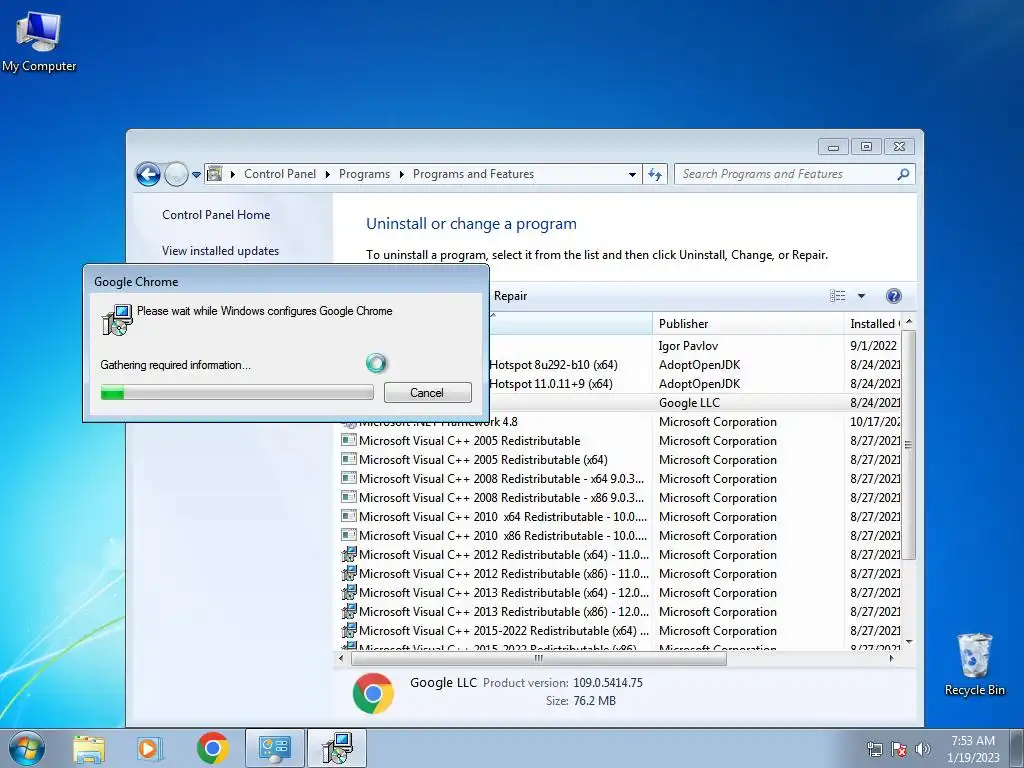Launch Windows Media Player from taskbar

click(148, 748)
